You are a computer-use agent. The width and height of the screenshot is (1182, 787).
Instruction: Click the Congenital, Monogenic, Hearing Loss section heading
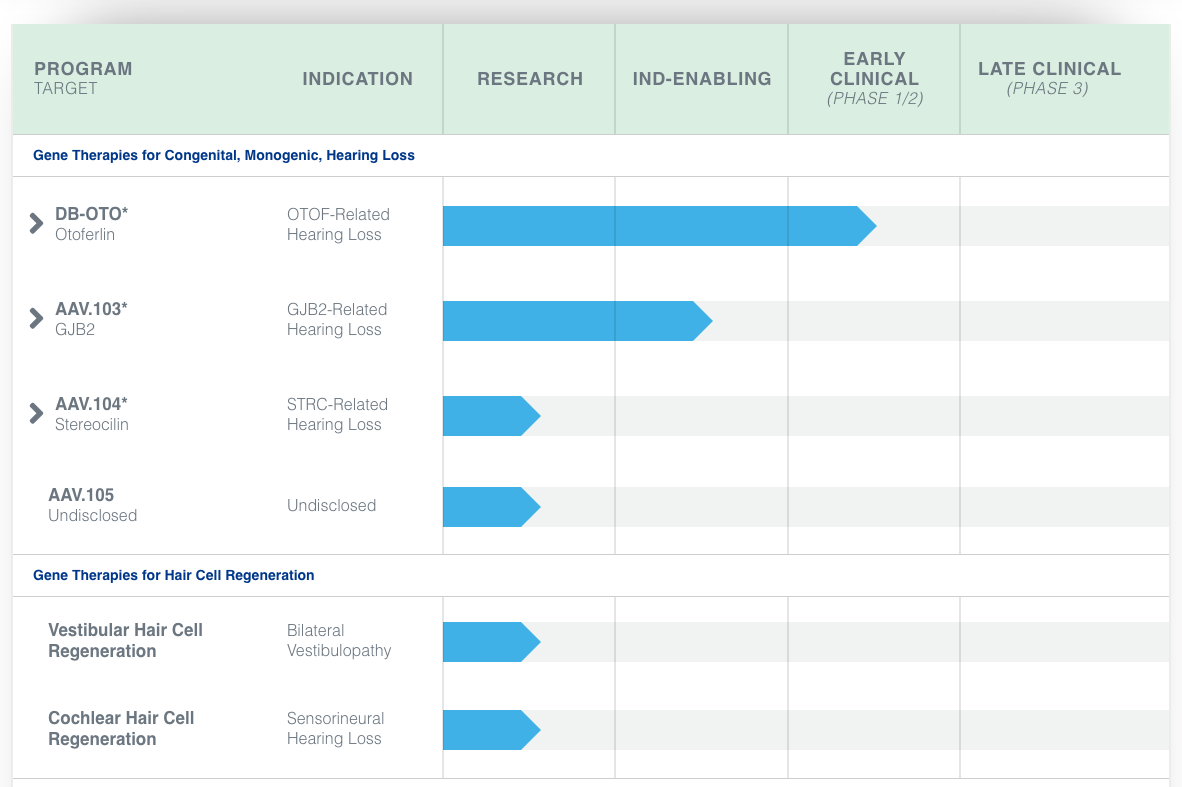(224, 155)
